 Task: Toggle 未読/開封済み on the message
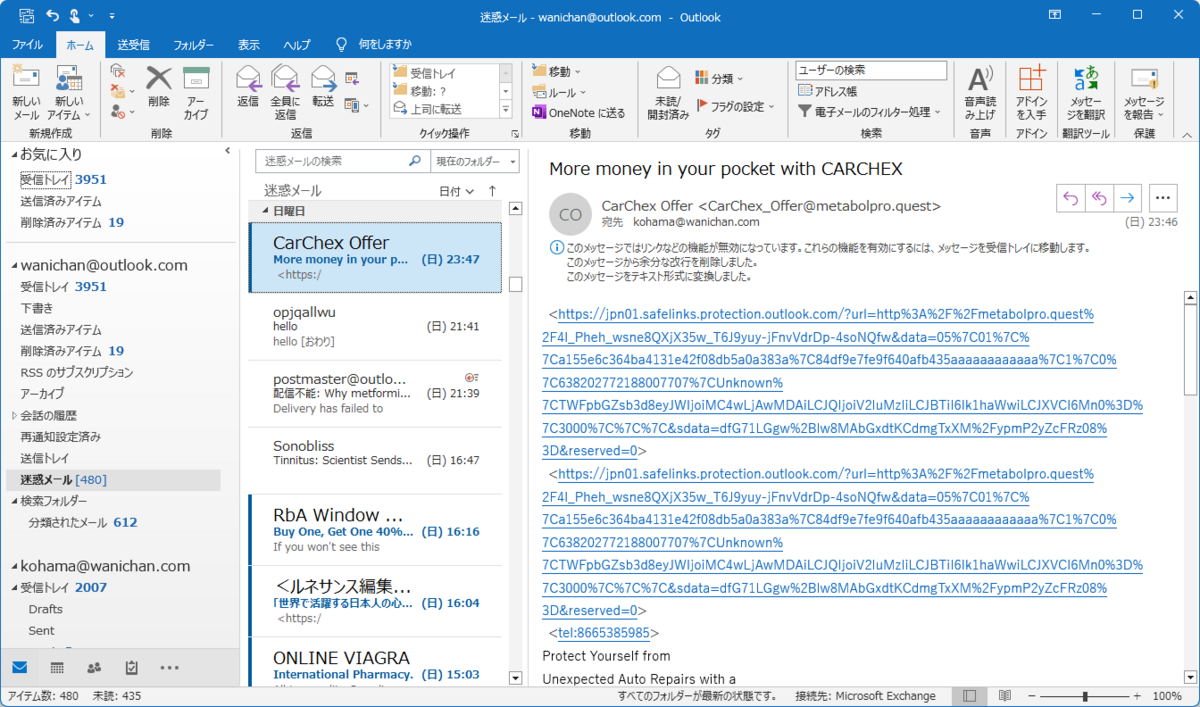[x=668, y=92]
